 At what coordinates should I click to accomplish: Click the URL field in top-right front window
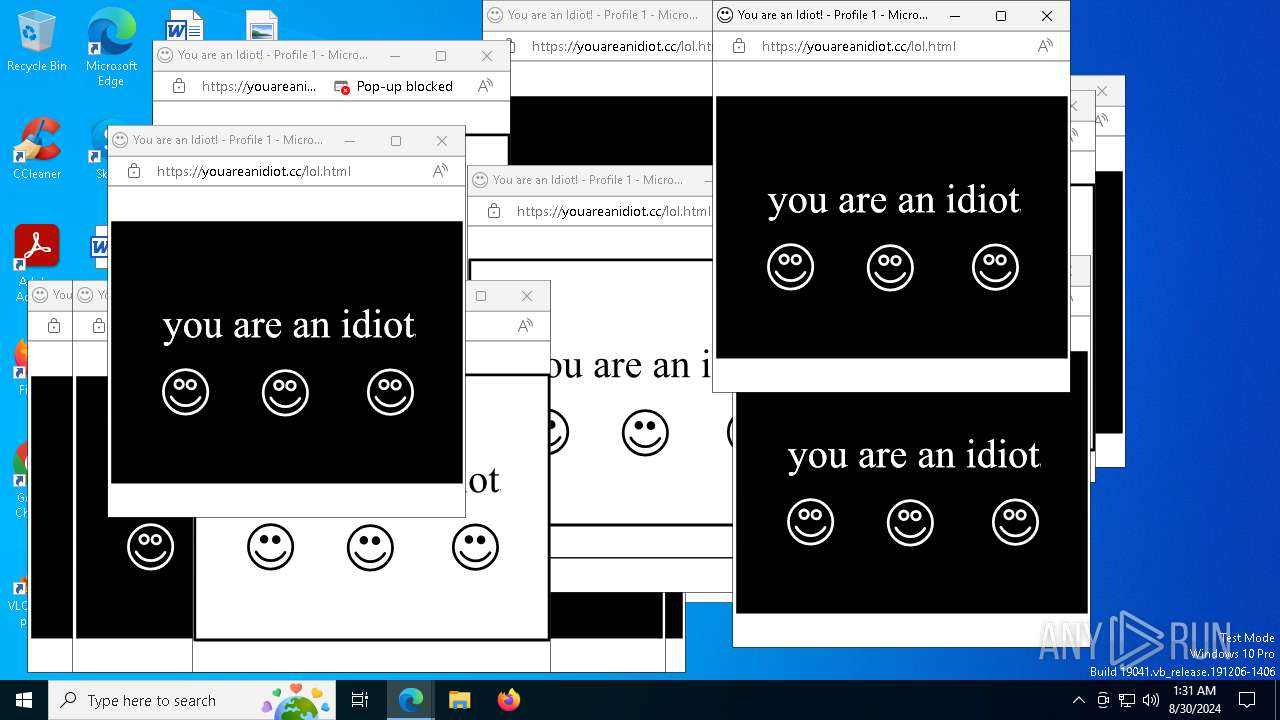[858, 46]
